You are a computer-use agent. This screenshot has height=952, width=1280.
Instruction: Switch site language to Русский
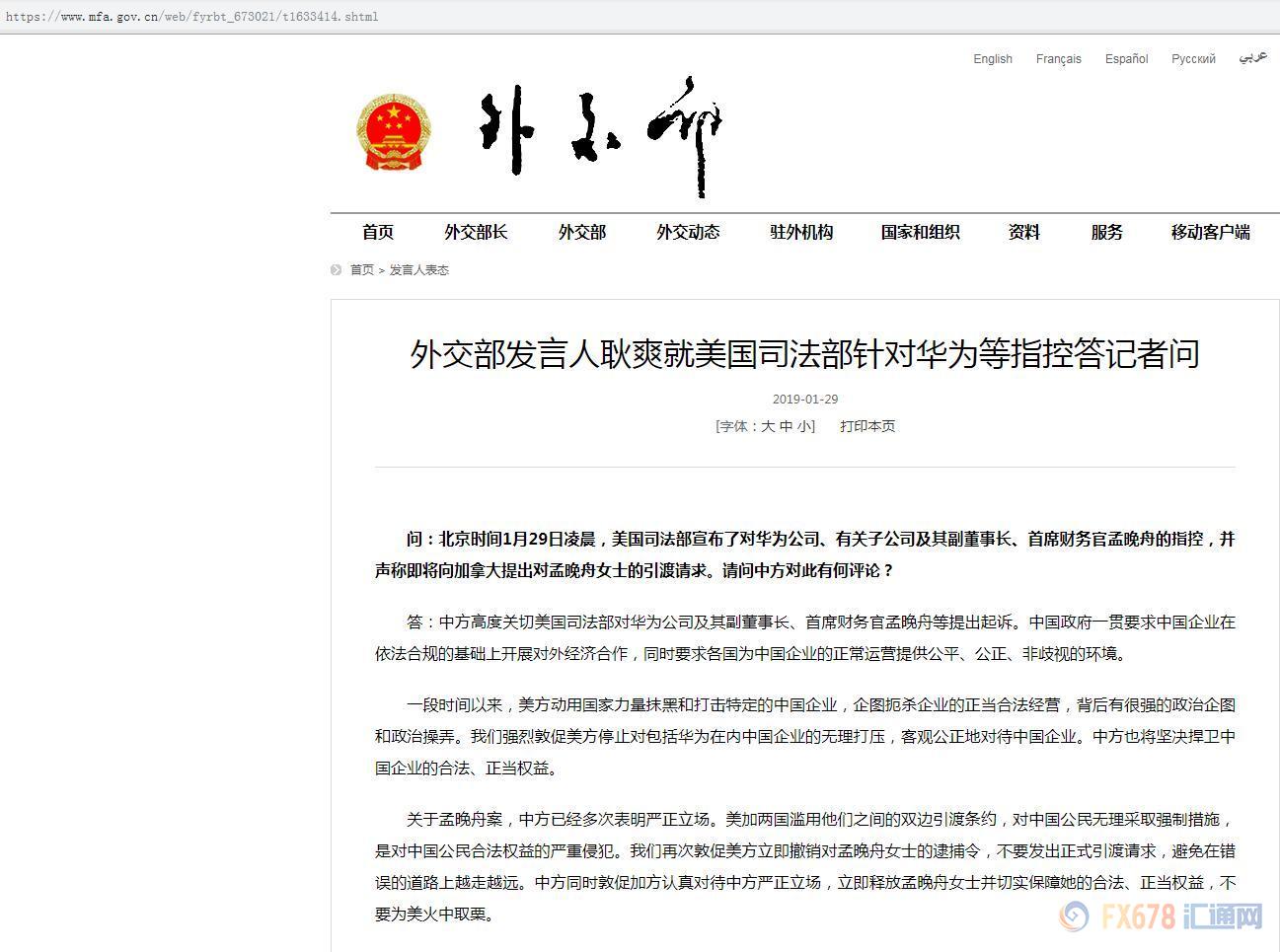coord(1193,59)
